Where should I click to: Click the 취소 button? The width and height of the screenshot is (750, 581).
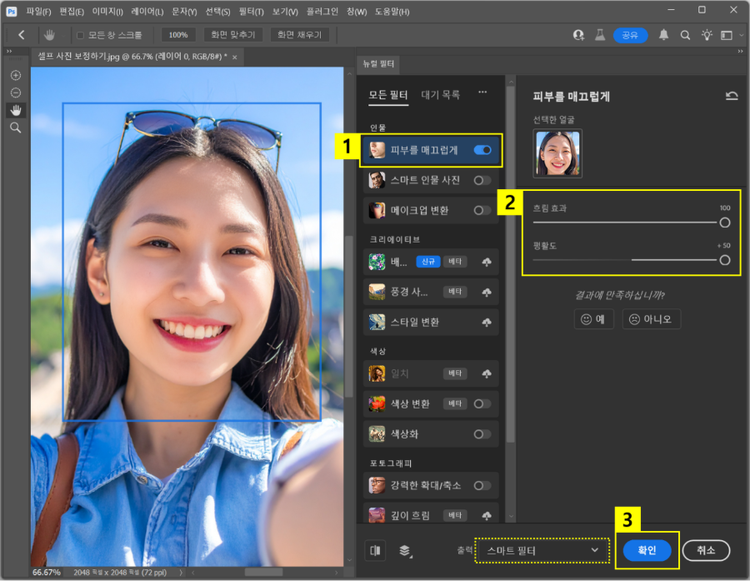click(706, 550)
